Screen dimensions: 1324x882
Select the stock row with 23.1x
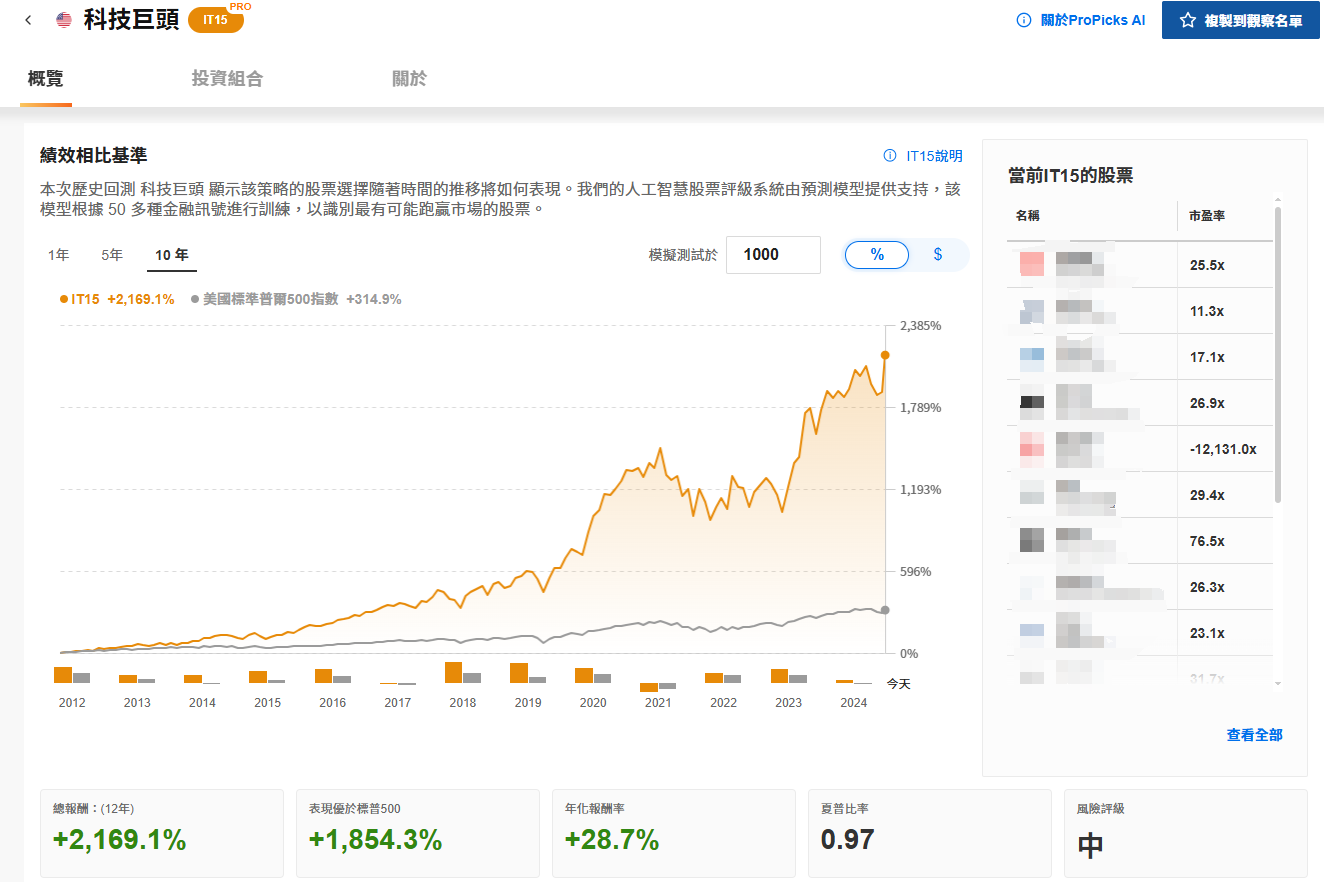click(1140, 633)
